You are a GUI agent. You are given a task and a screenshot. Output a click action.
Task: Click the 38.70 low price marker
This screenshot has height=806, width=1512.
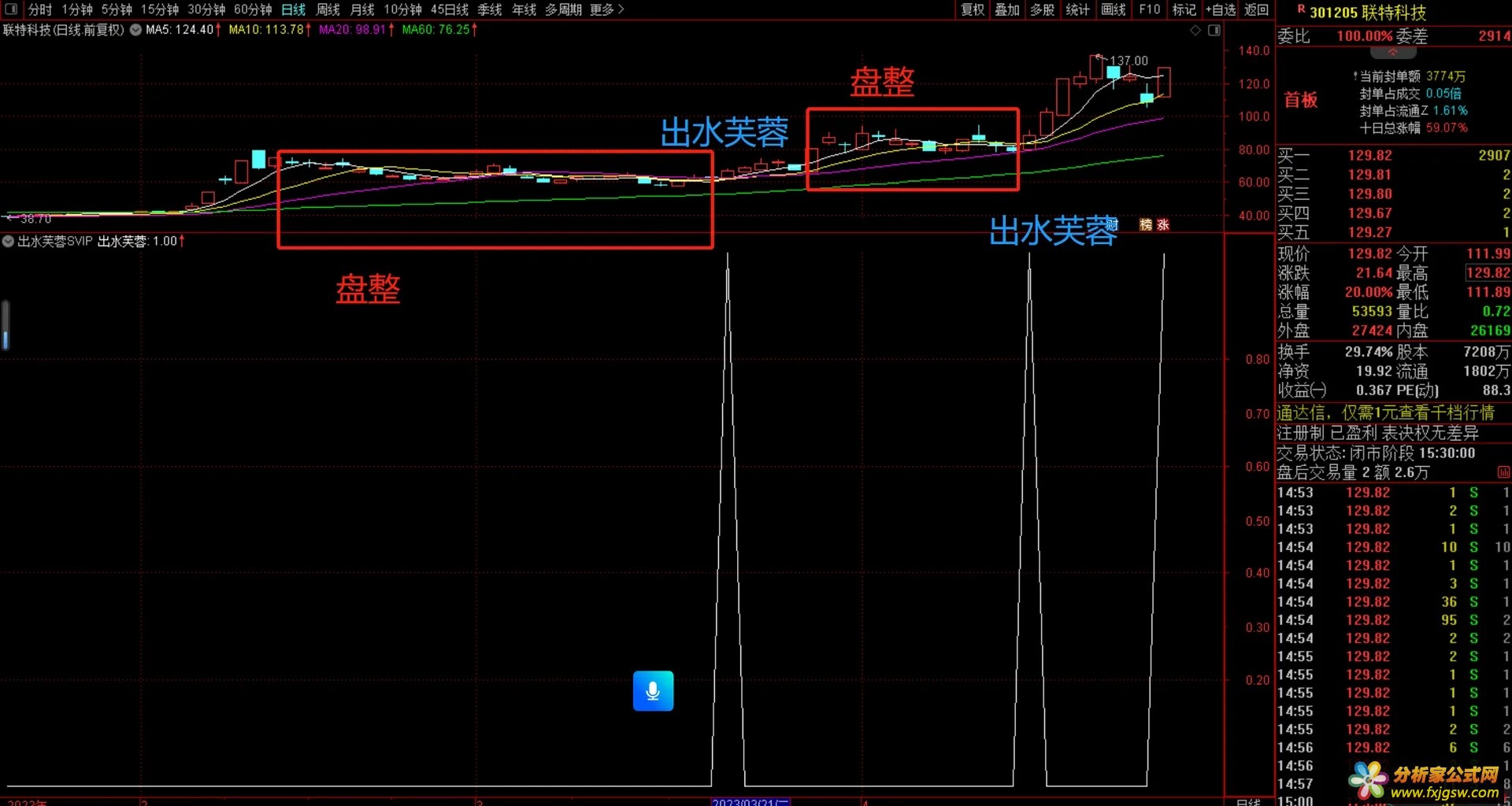(x=35, y=219)
